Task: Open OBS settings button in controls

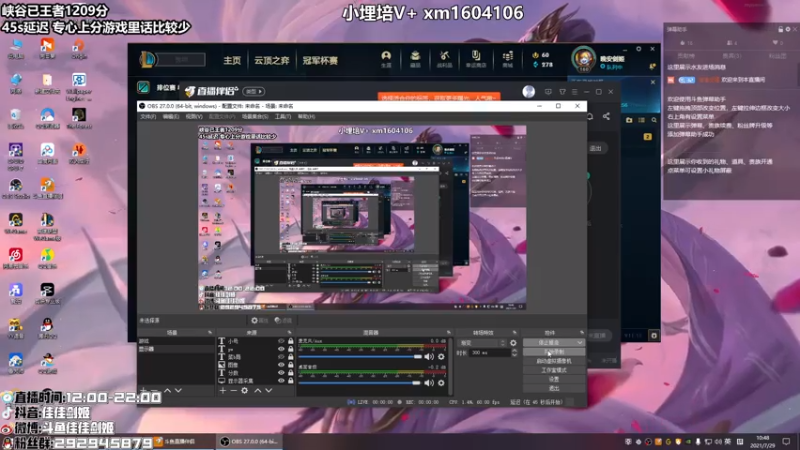Action: (x=554, y=379)
